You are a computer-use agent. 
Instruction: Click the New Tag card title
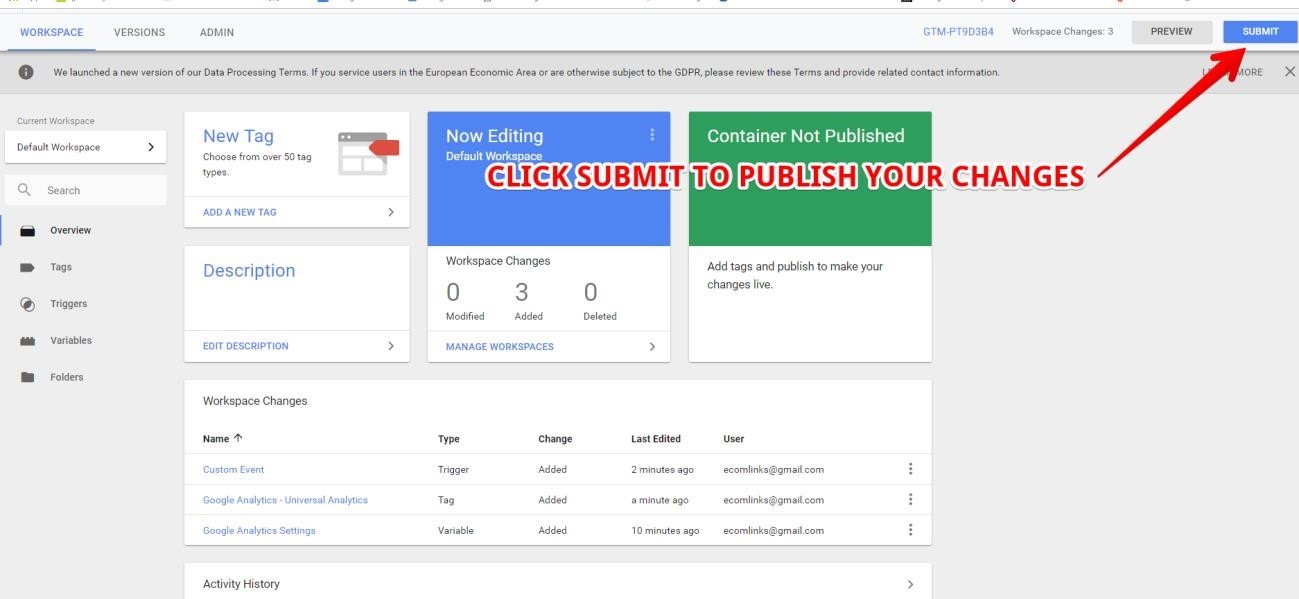(x=238, y=136)
